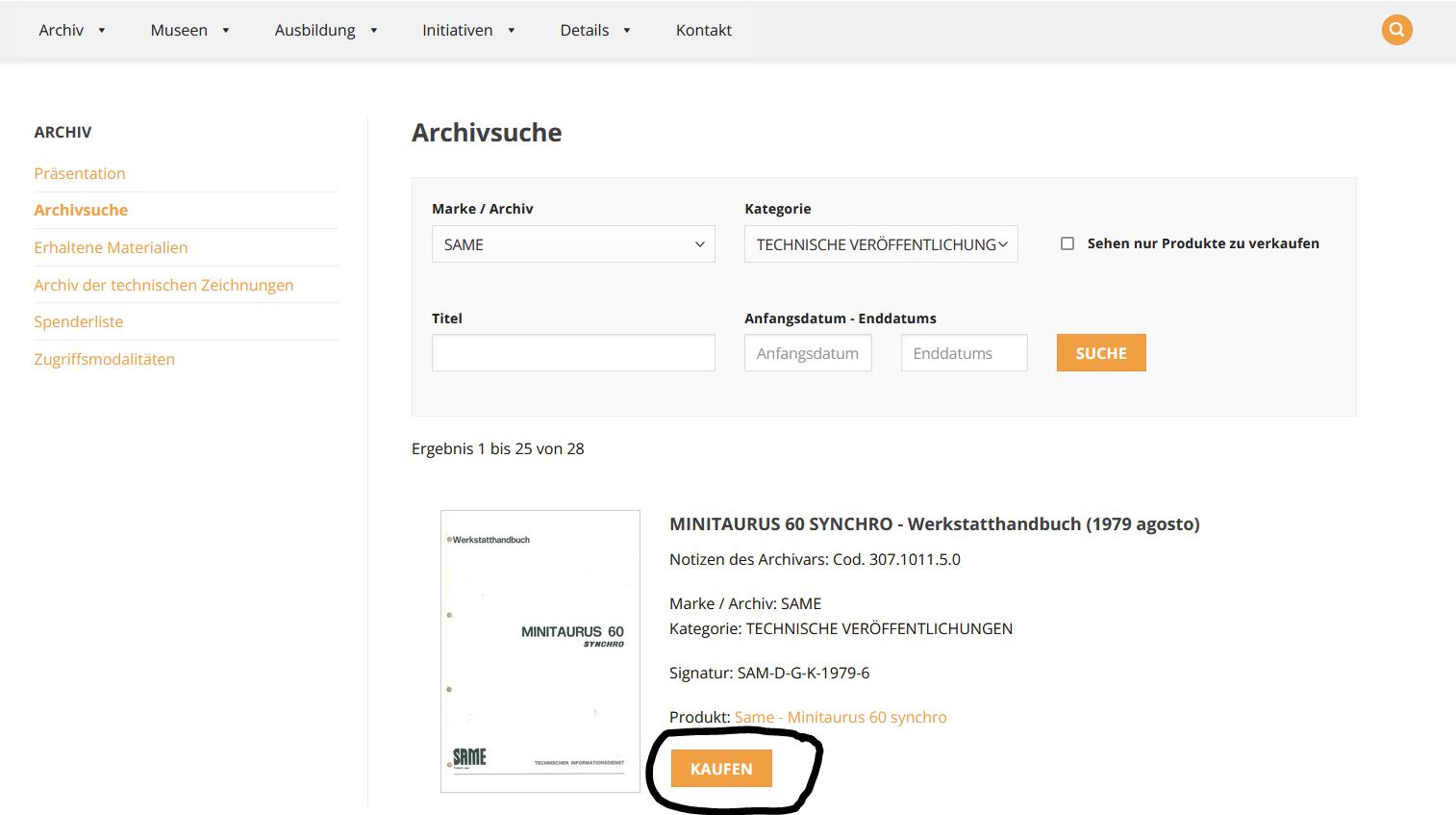Click the KAUFEN button
1456x815 pixels.
pyautogui.click(x=721, y=769)
